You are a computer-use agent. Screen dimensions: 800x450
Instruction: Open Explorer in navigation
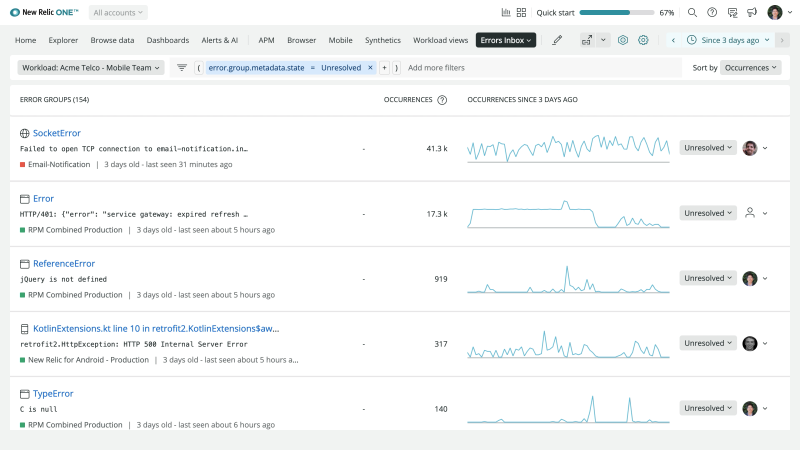[x=63, y=40]
